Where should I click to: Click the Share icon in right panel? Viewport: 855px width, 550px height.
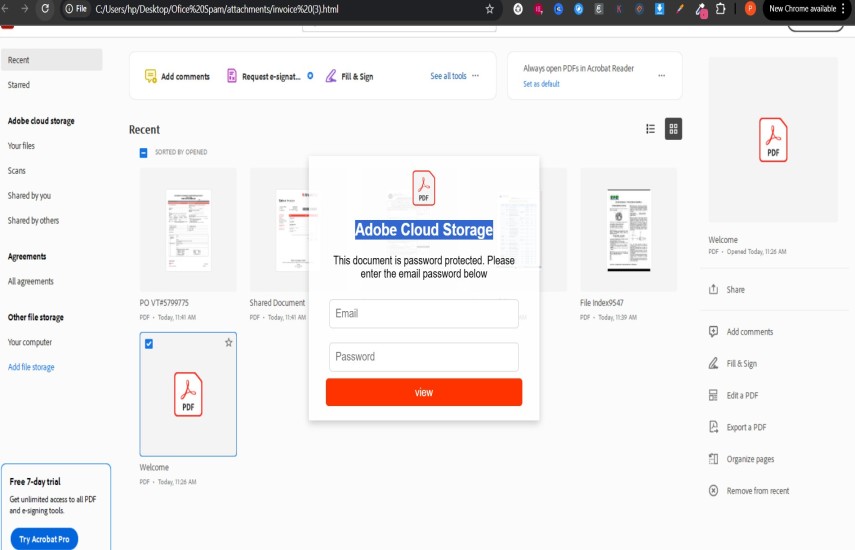tap(713, 290)
